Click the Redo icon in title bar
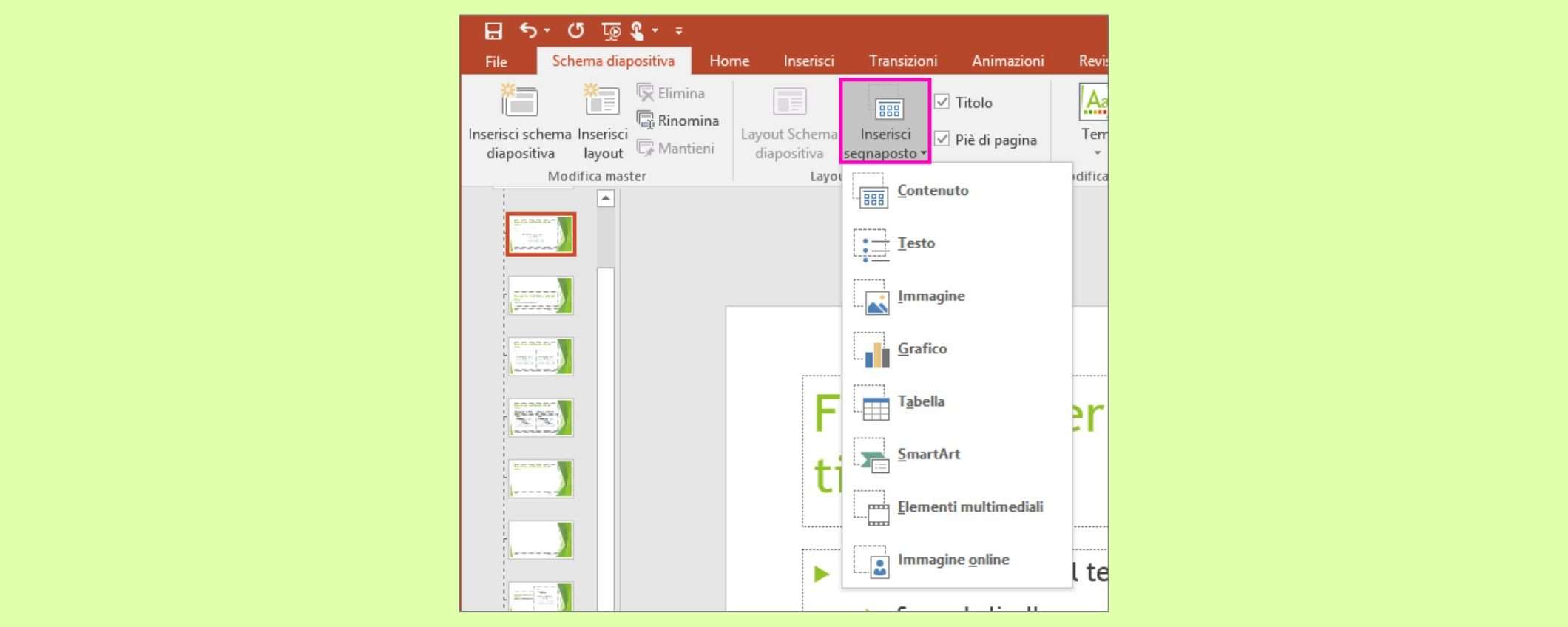This screenshot has width=1568, height=627. 575,31
